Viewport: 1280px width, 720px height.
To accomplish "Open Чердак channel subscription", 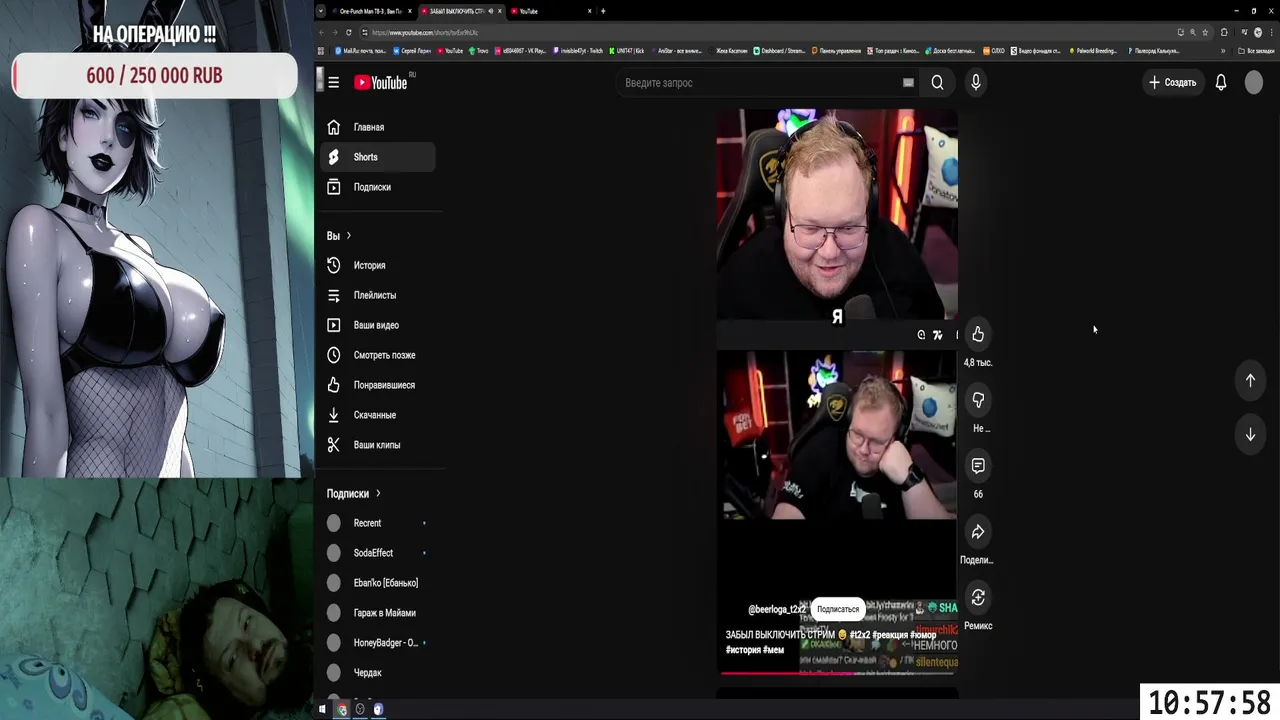I will click(x=377, y=673).
